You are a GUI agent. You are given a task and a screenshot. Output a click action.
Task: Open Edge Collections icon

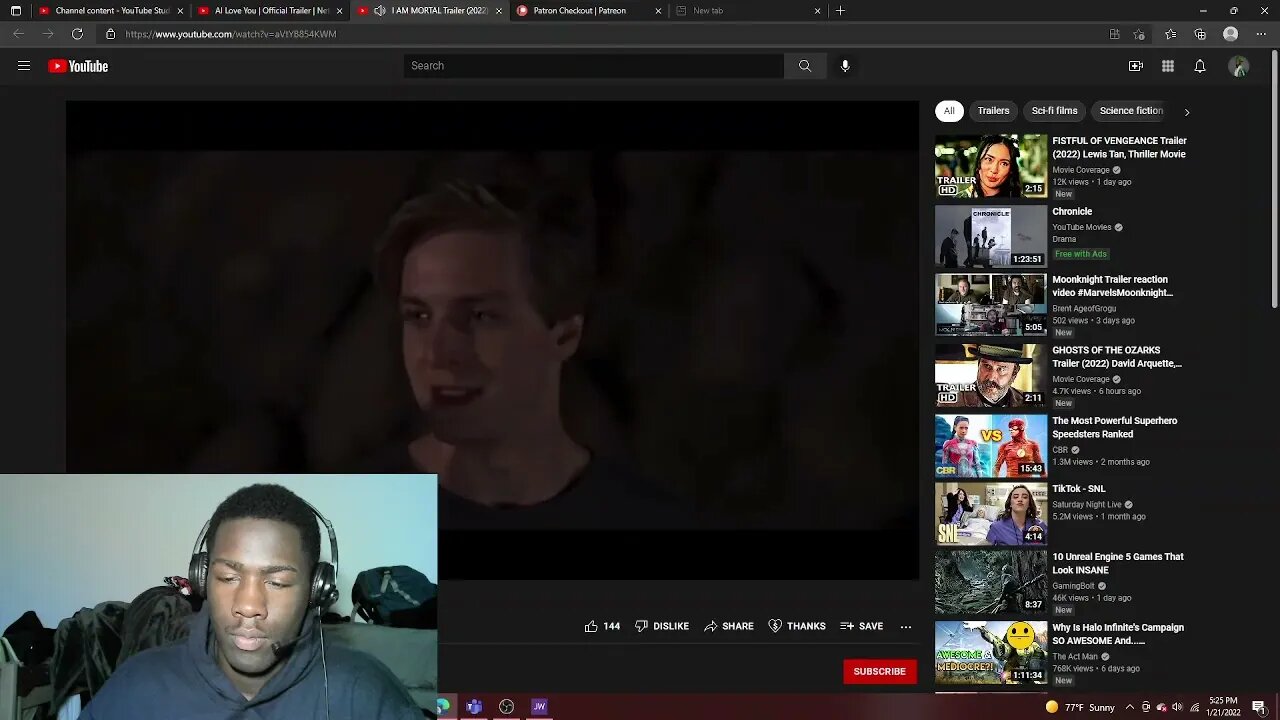(x=1200, y=34)
